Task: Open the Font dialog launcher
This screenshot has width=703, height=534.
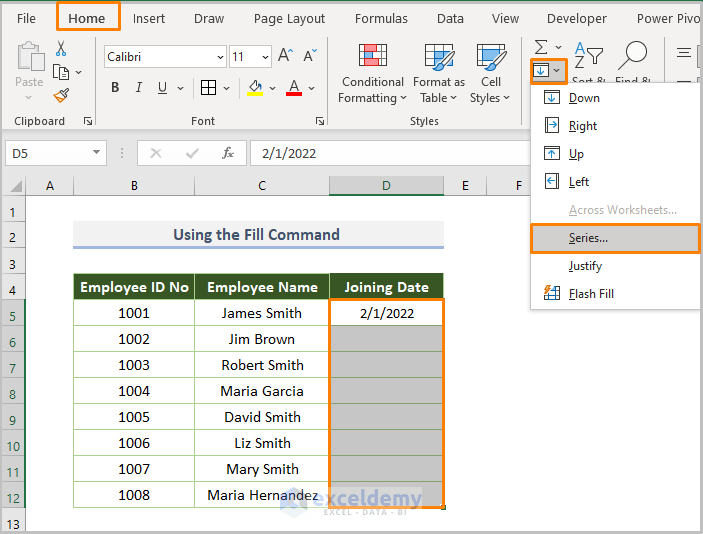Action: (320, 121)
